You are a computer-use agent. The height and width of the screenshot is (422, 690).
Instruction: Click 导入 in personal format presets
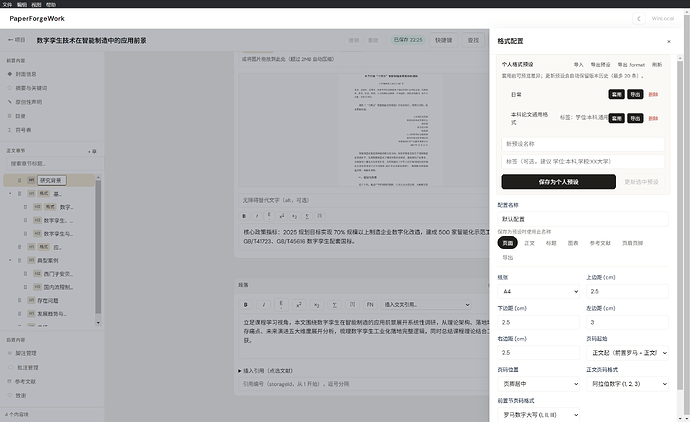(x=578, y=65)
